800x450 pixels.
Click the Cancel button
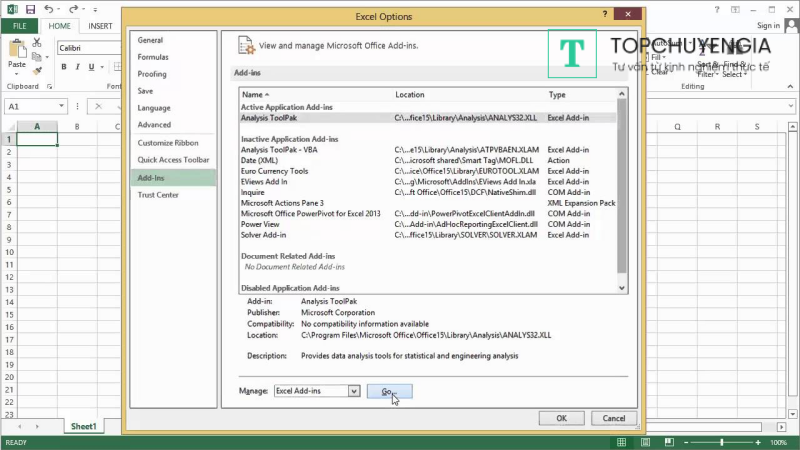614,418
